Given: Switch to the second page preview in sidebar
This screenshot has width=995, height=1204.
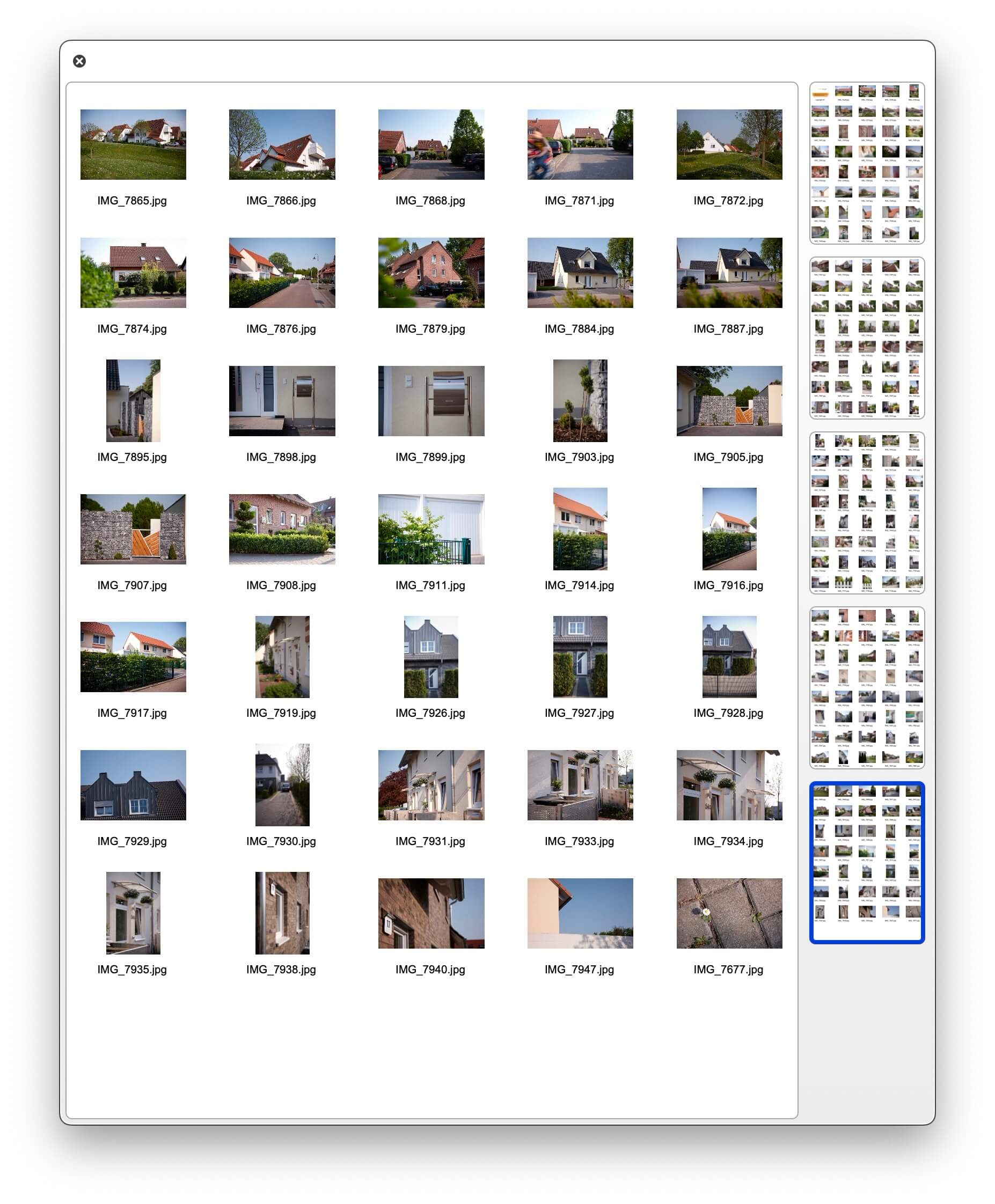Looking at the screenshot, I should pyautogui.click(x=867, y=338).
